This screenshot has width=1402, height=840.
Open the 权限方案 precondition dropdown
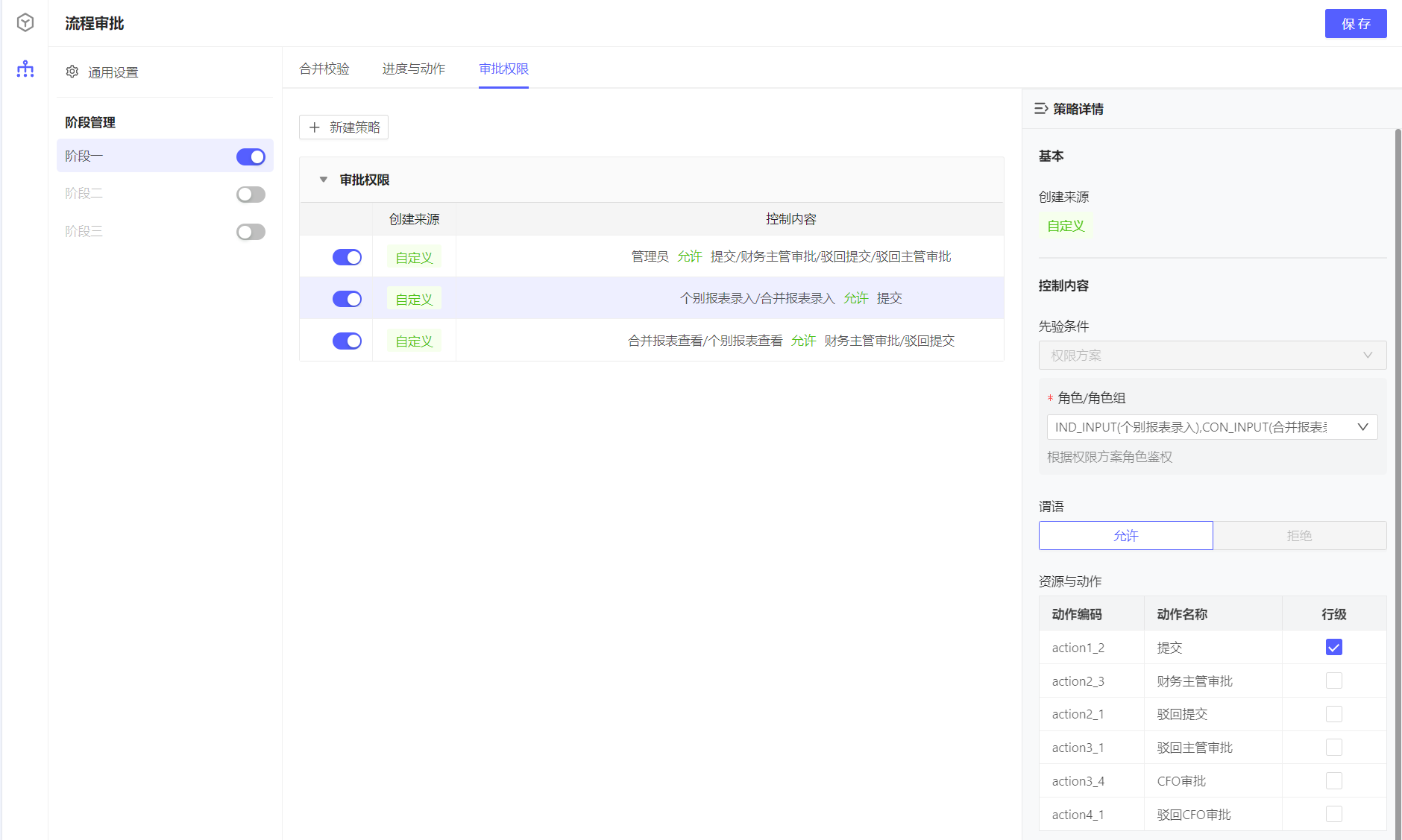pos(1212,356)
